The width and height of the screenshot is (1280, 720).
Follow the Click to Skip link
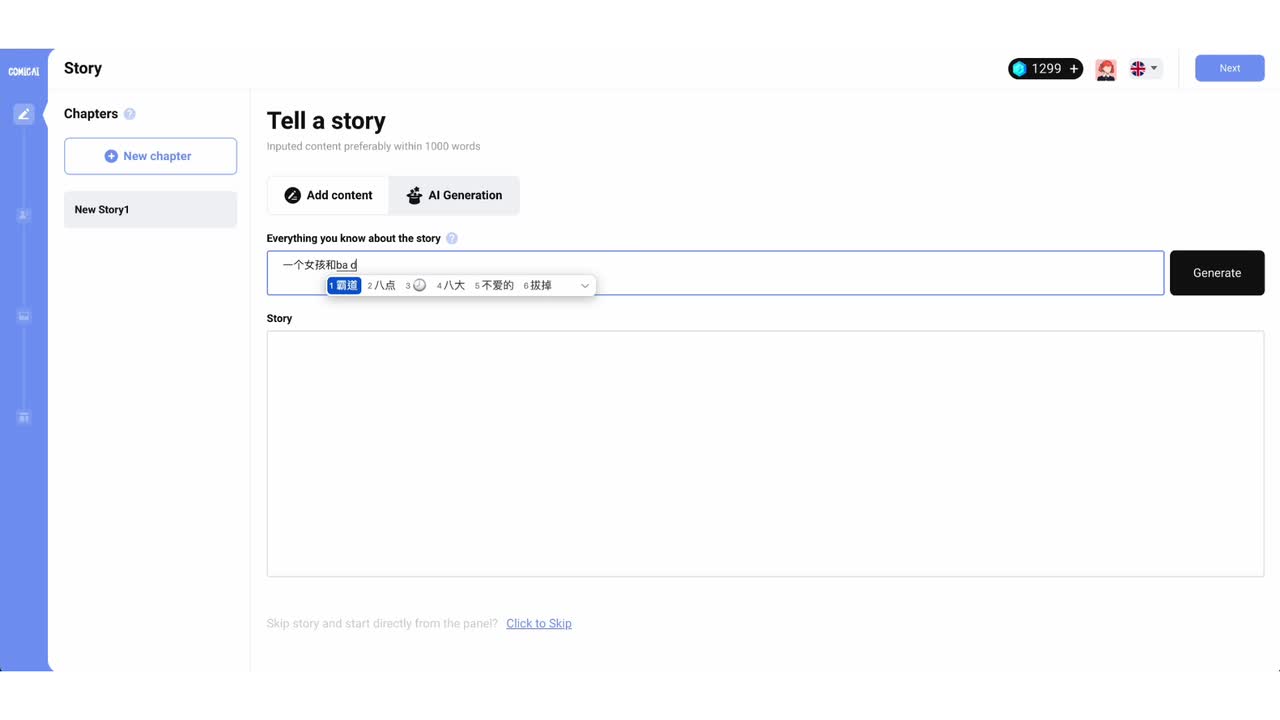539,624
